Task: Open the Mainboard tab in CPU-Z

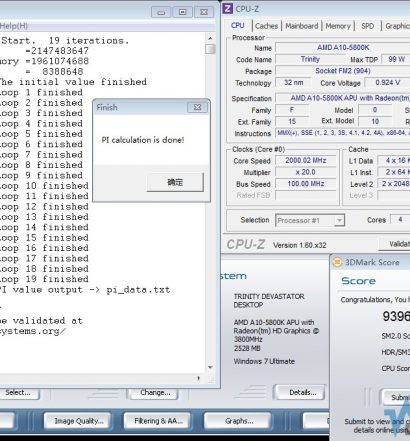Action: pos(302,26)
